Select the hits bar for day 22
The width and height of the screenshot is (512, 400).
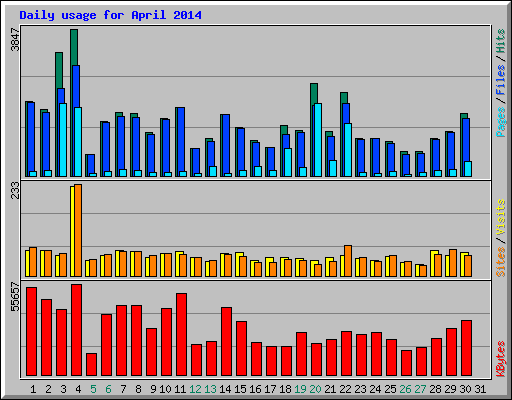(344, 98)
